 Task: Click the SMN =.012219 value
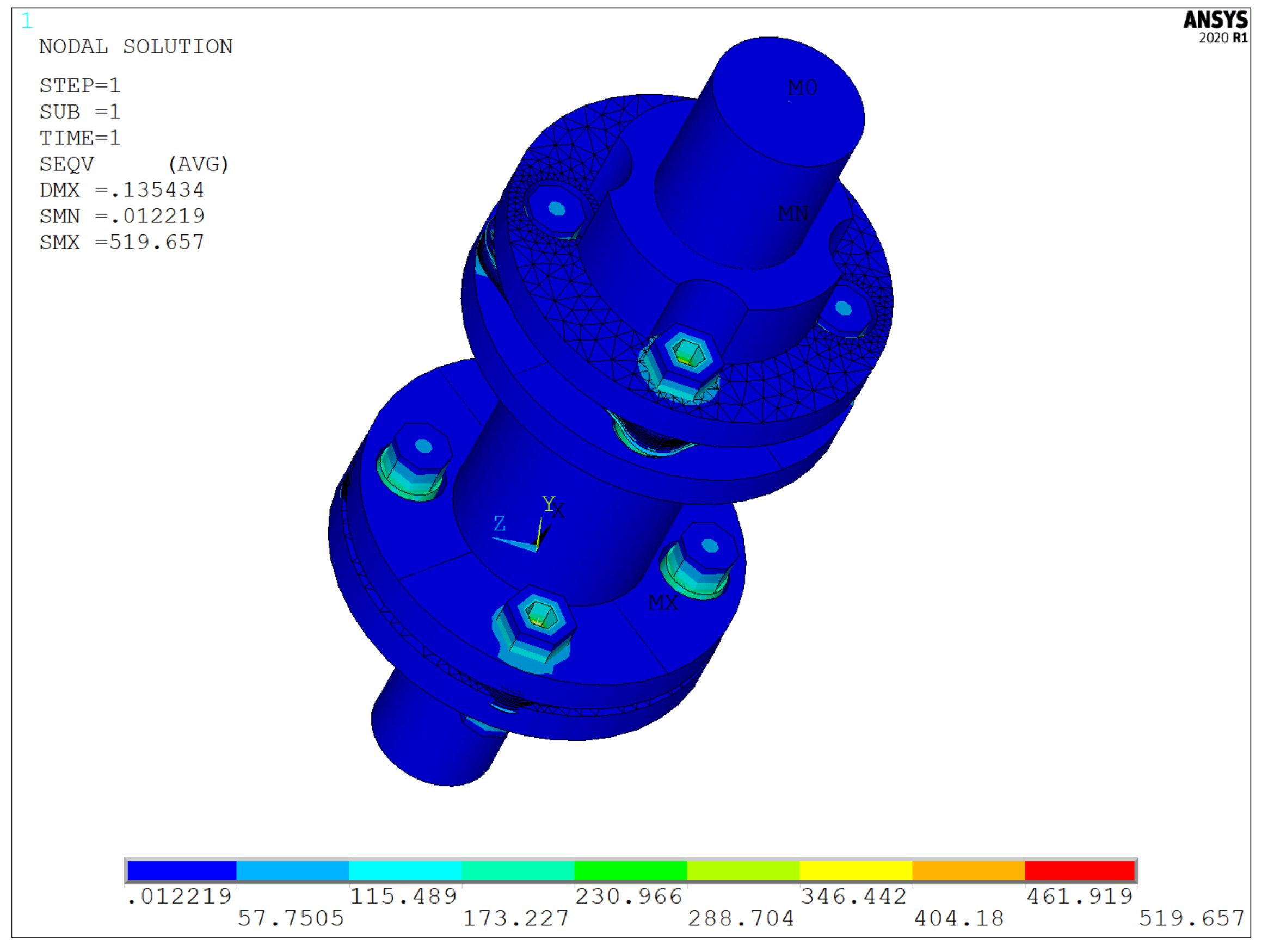point(122,216)
